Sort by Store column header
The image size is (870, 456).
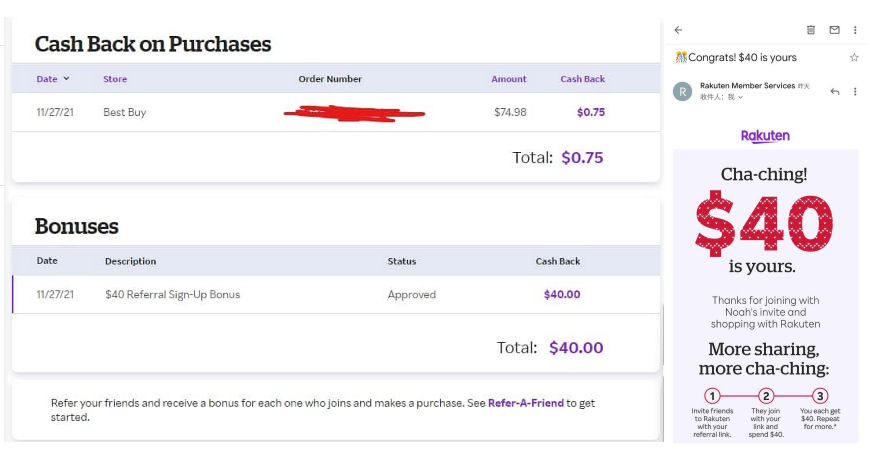pyautogui.click(x=115, y=79)
